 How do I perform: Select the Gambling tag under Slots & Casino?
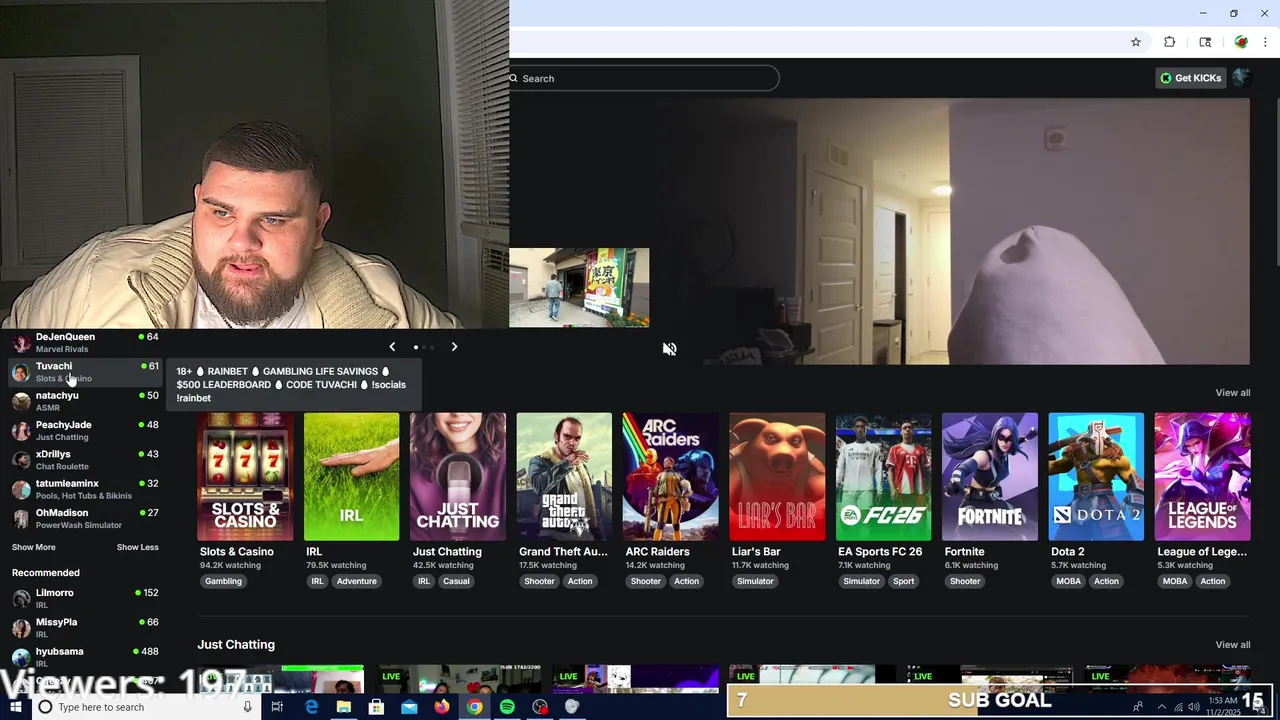coord(223,581)
